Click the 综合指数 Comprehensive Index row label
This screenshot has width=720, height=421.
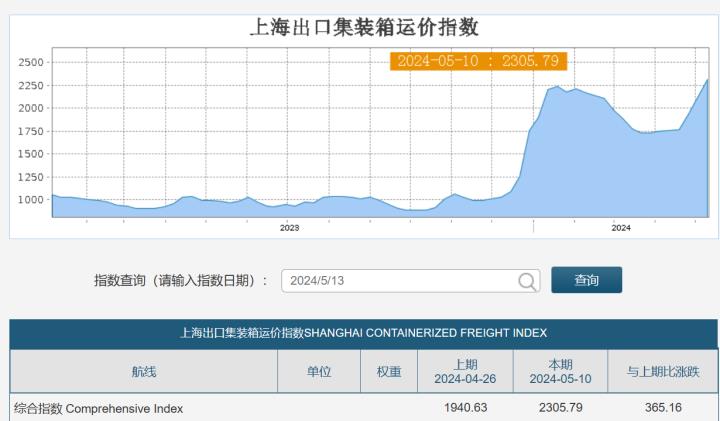pyautogui.click(x=98, y=408)
